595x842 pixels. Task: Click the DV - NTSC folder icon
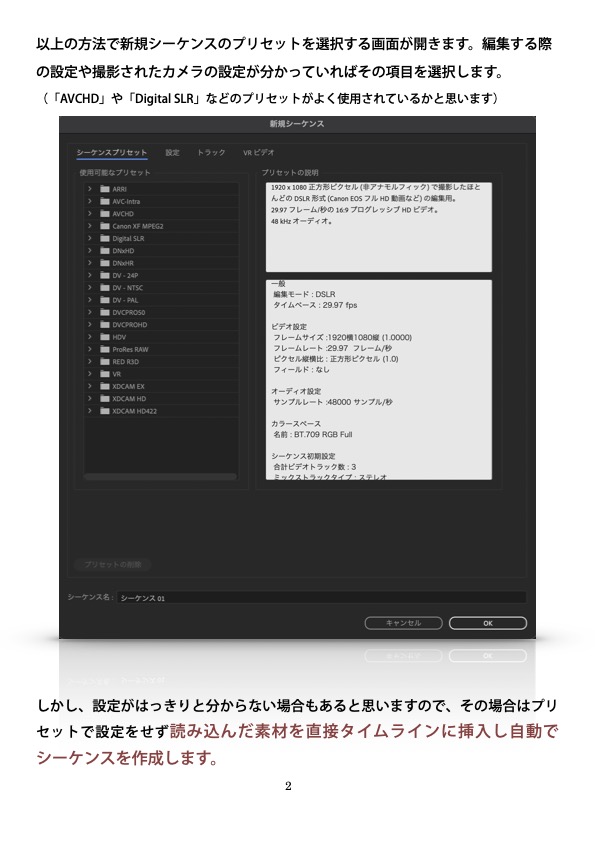point(105,288)
